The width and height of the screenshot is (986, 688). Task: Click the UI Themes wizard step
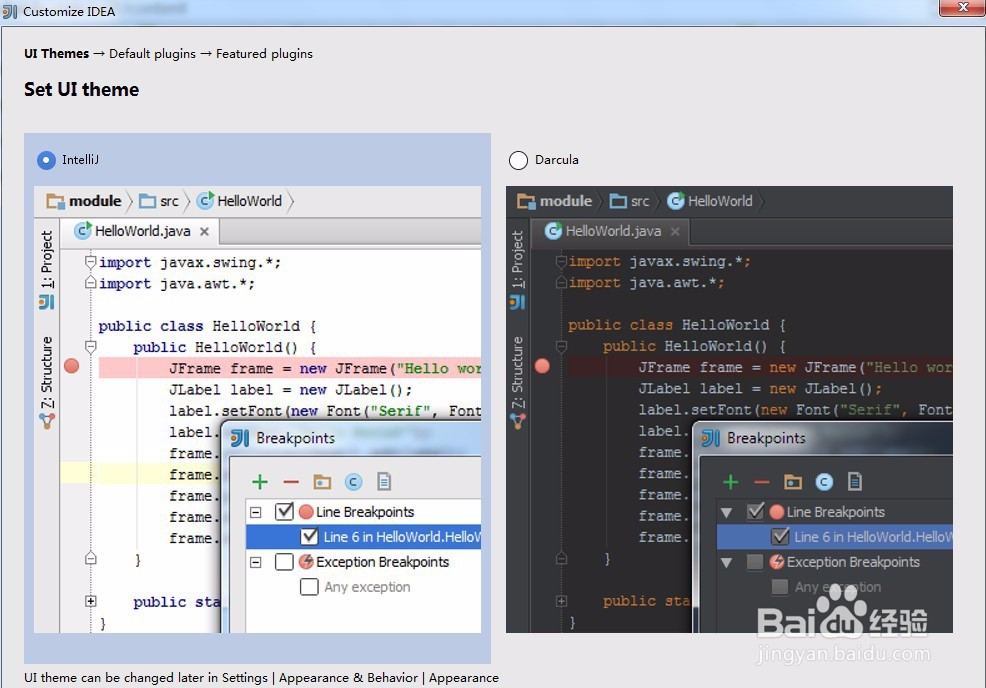(x=57, y=54)
